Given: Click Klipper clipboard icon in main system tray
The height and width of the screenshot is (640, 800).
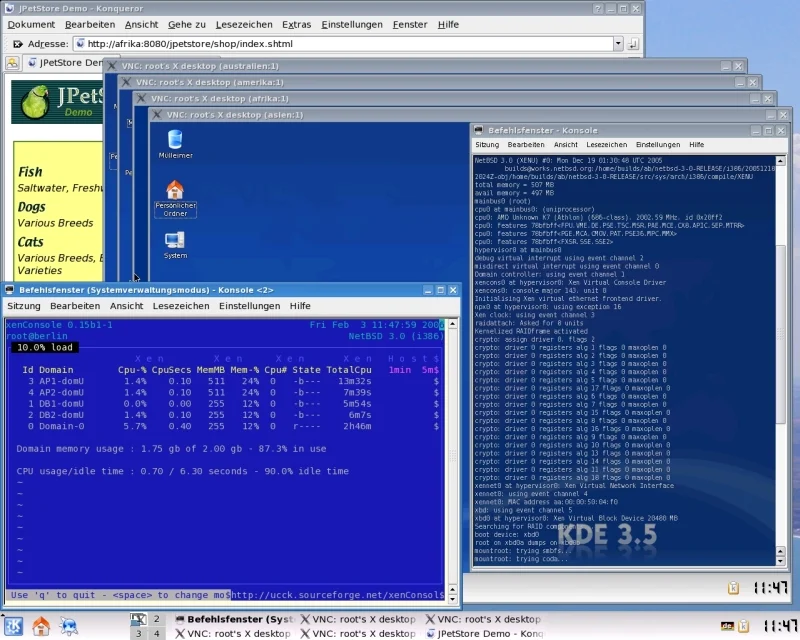Looking at the screenshot, I should pos(744,626).
